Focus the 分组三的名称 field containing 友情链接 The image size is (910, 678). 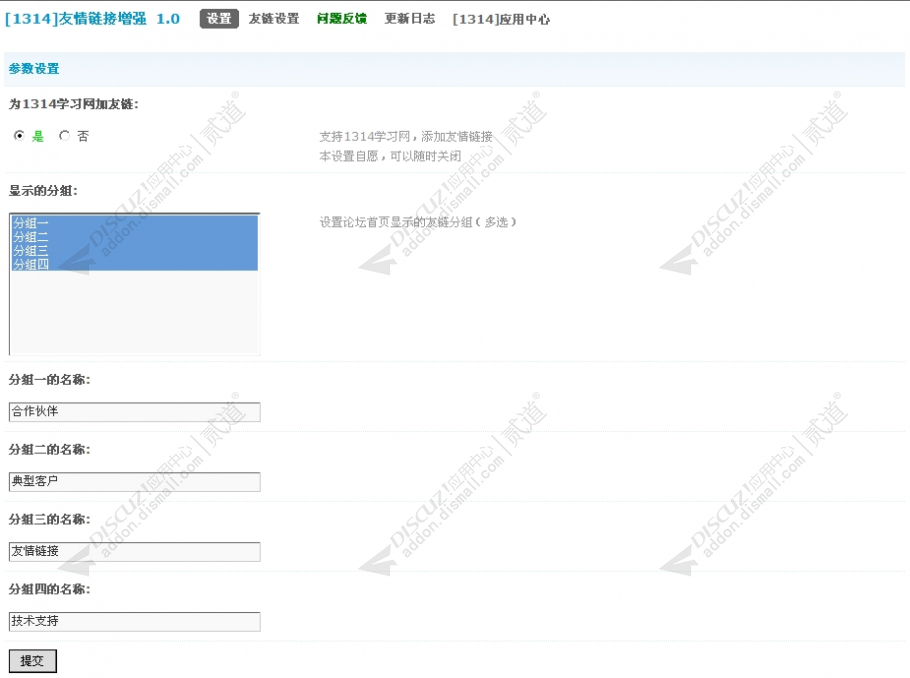tap(135, 551)
